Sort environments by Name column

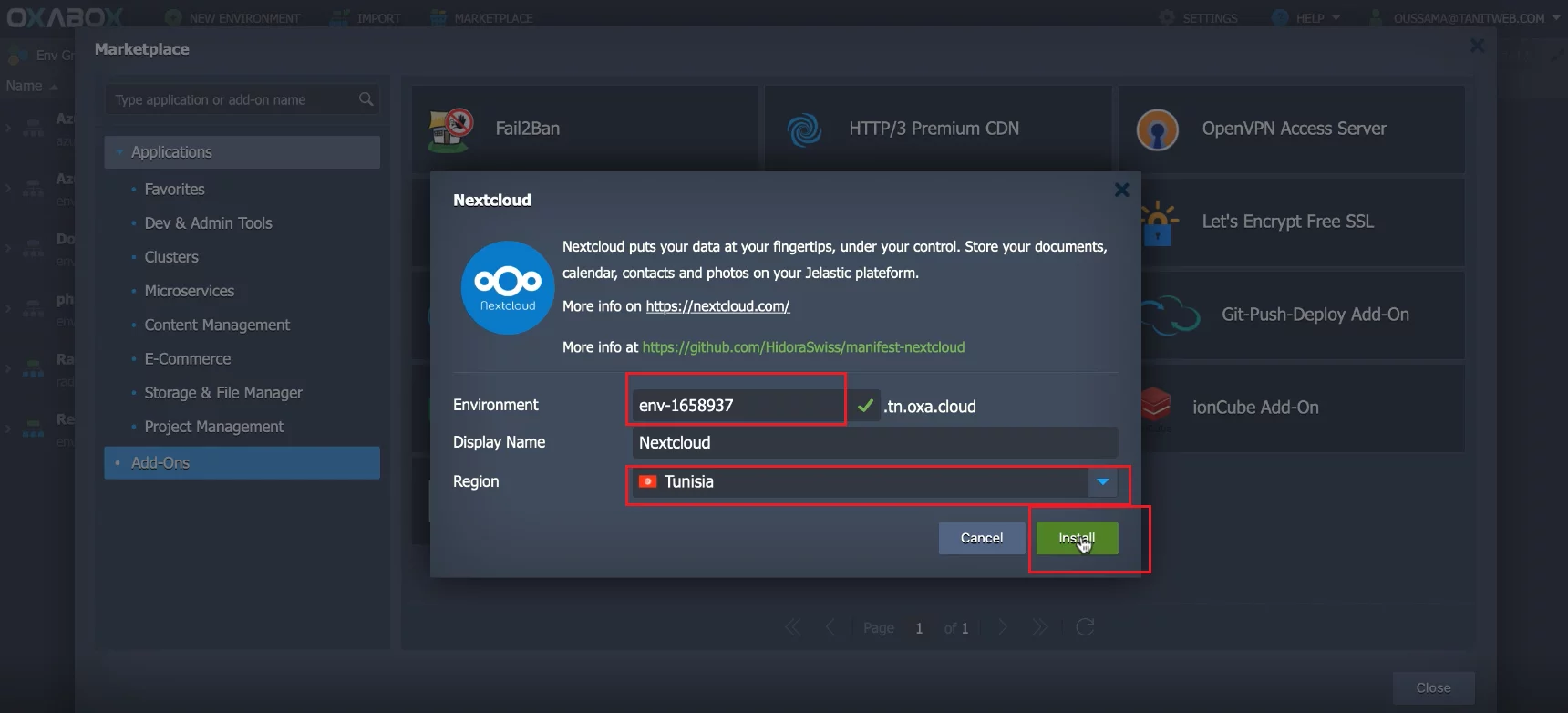click(x=32, y=86)
